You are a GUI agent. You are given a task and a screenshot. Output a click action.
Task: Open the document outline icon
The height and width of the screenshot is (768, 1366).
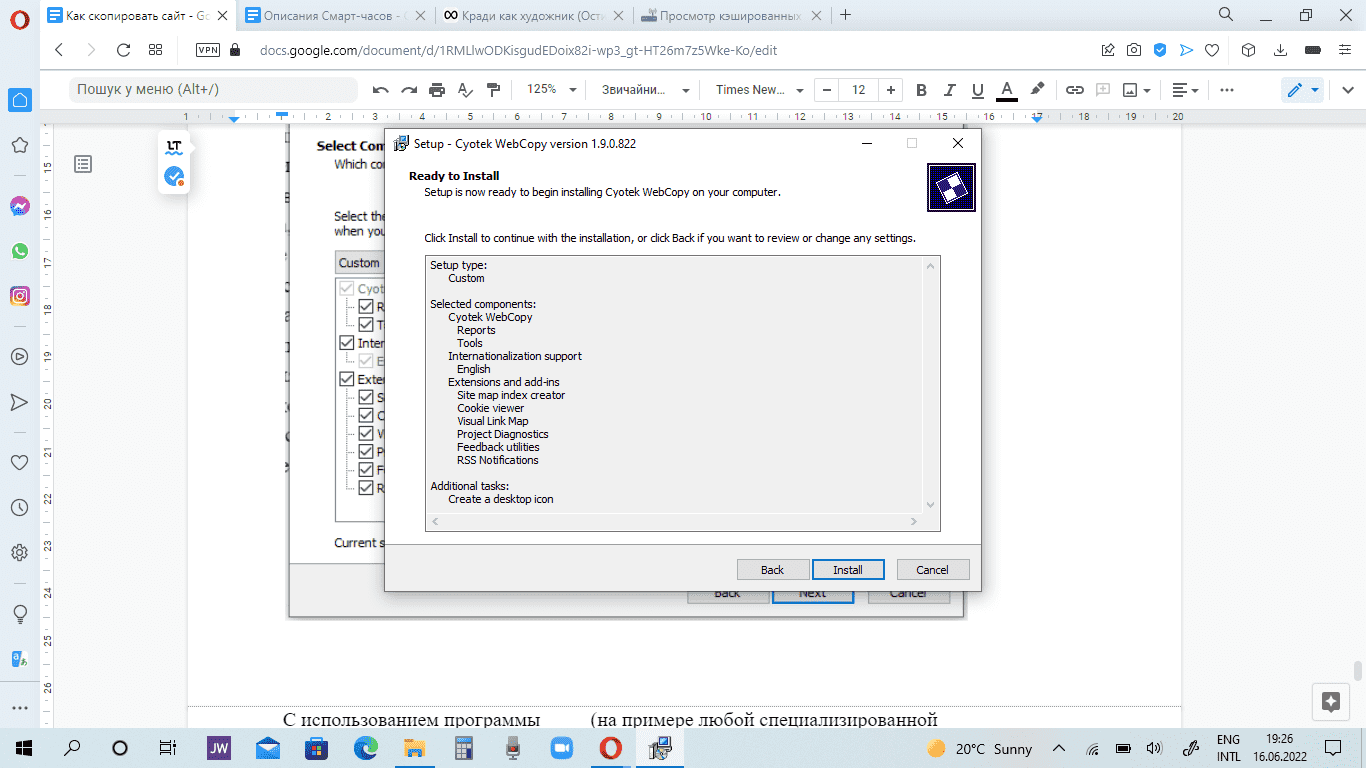[83, 163]
